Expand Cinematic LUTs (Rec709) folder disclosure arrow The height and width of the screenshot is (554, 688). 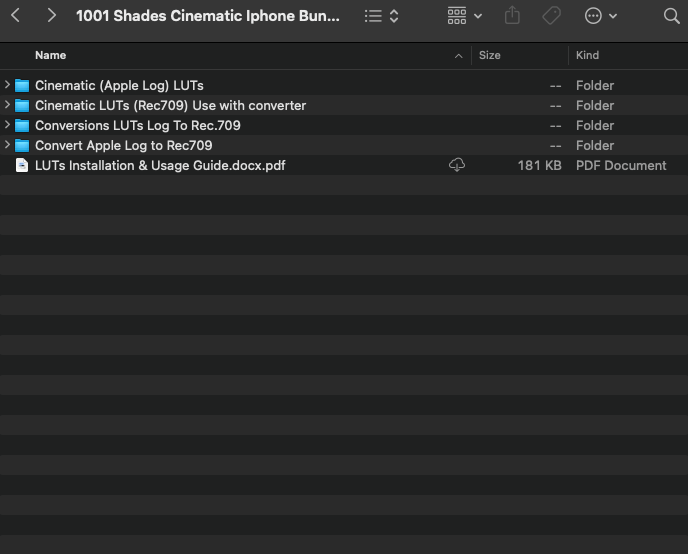coord(7,105)
